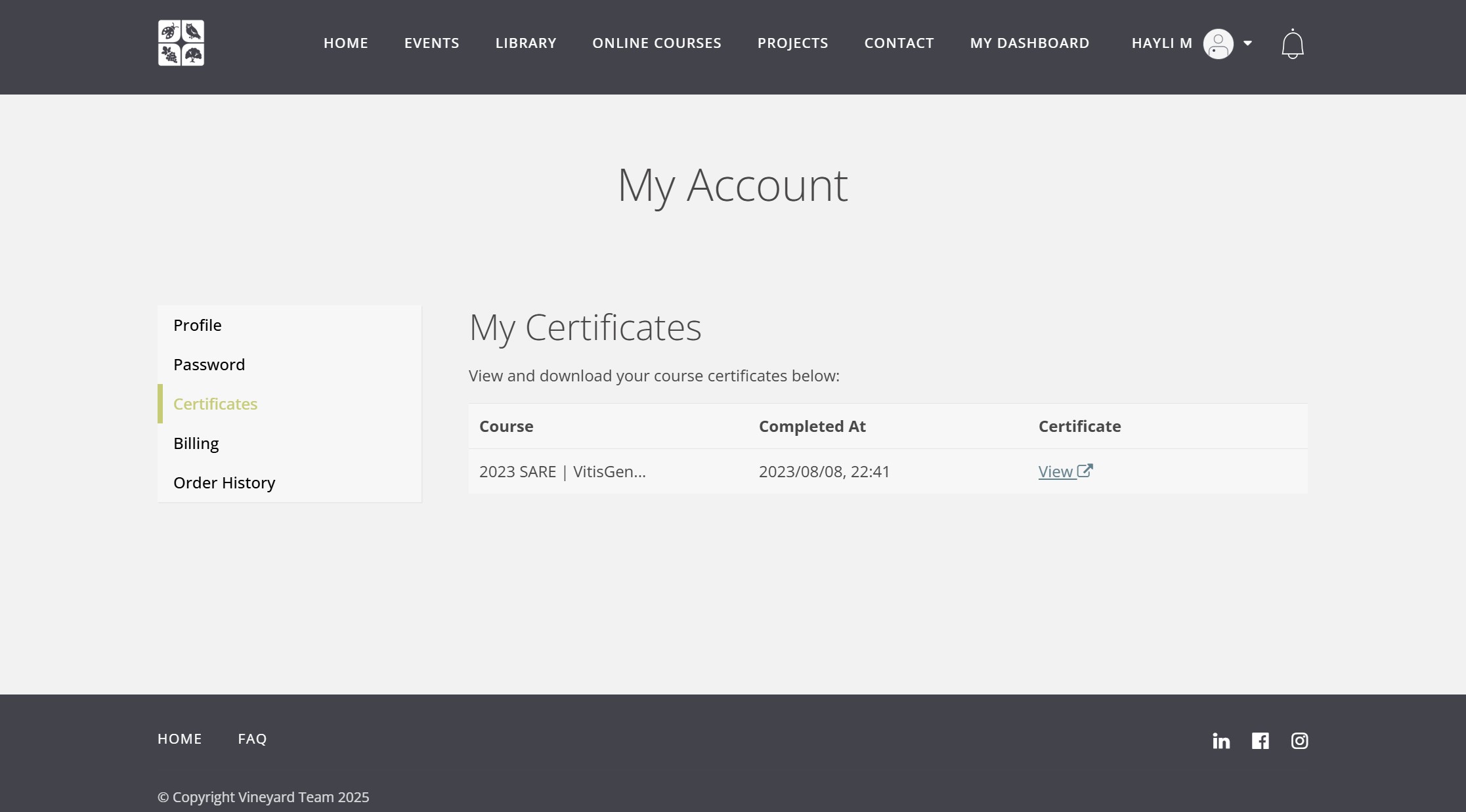Open Order History section
The height and width of the screenshot is (812, 1466).
click(x=224, y=482)
